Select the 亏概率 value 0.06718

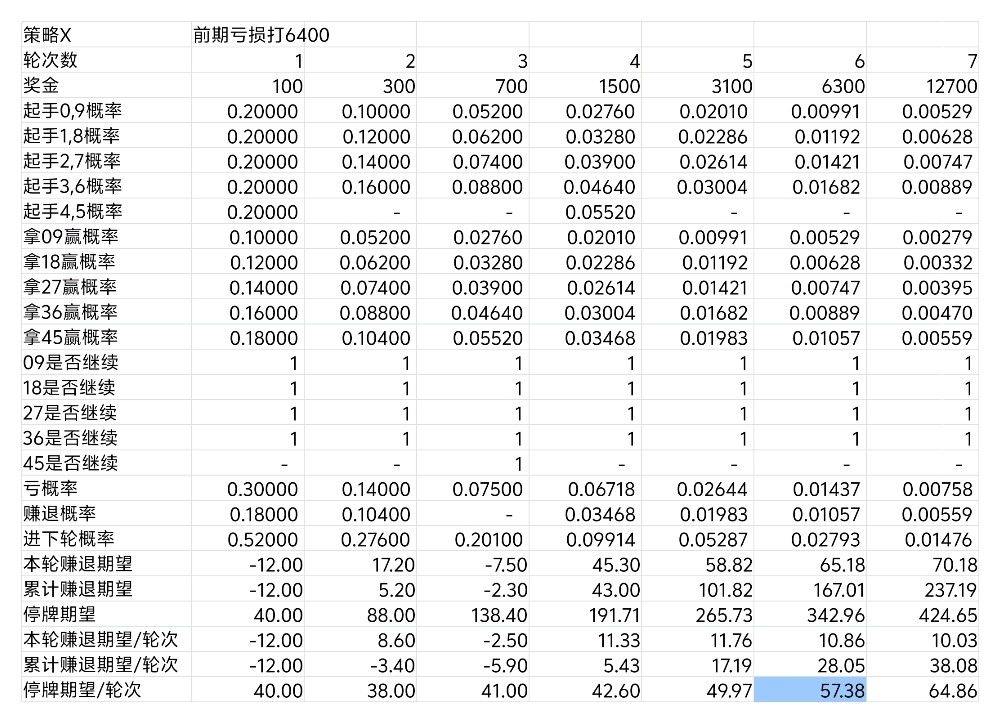[x=601, y=489]
